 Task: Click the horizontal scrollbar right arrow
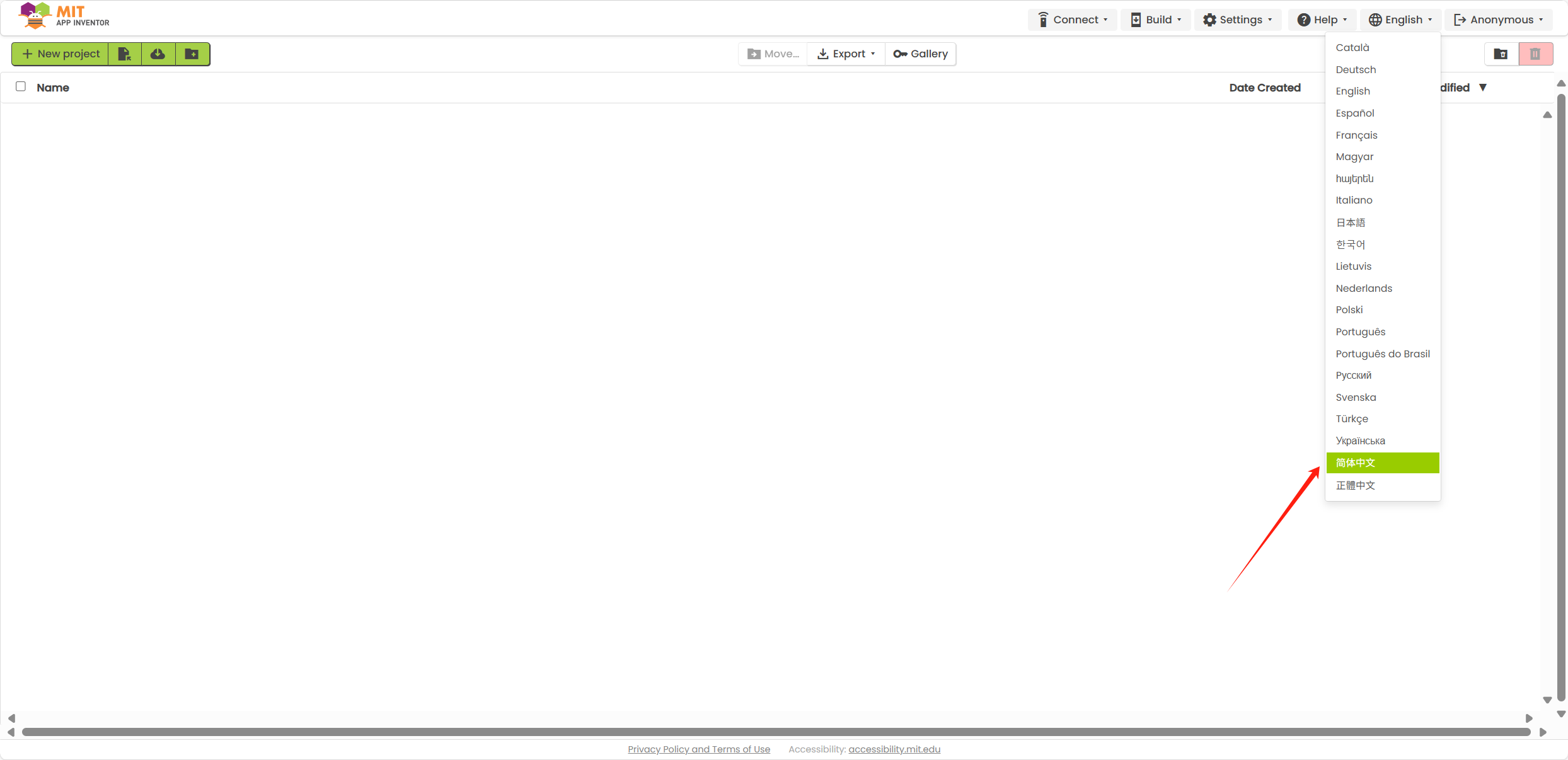(x=1544, y=733)
